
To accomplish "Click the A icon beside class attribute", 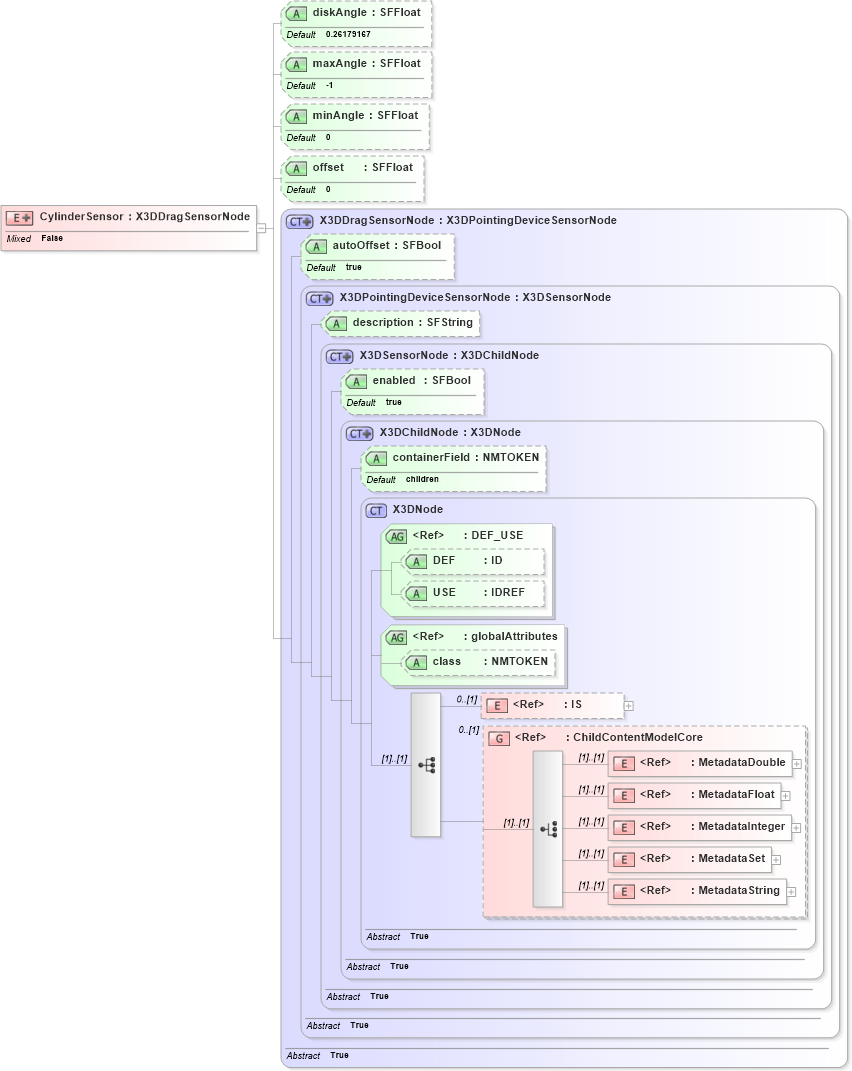I will click(416, 663).
